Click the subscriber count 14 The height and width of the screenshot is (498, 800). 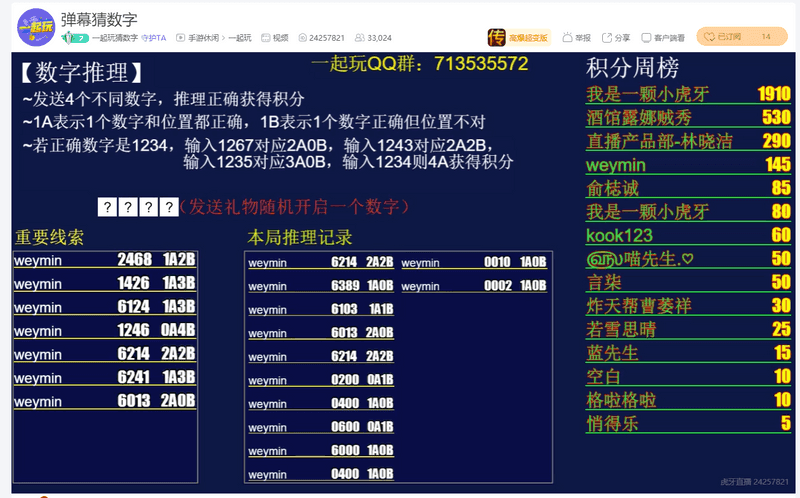(766, 37)
